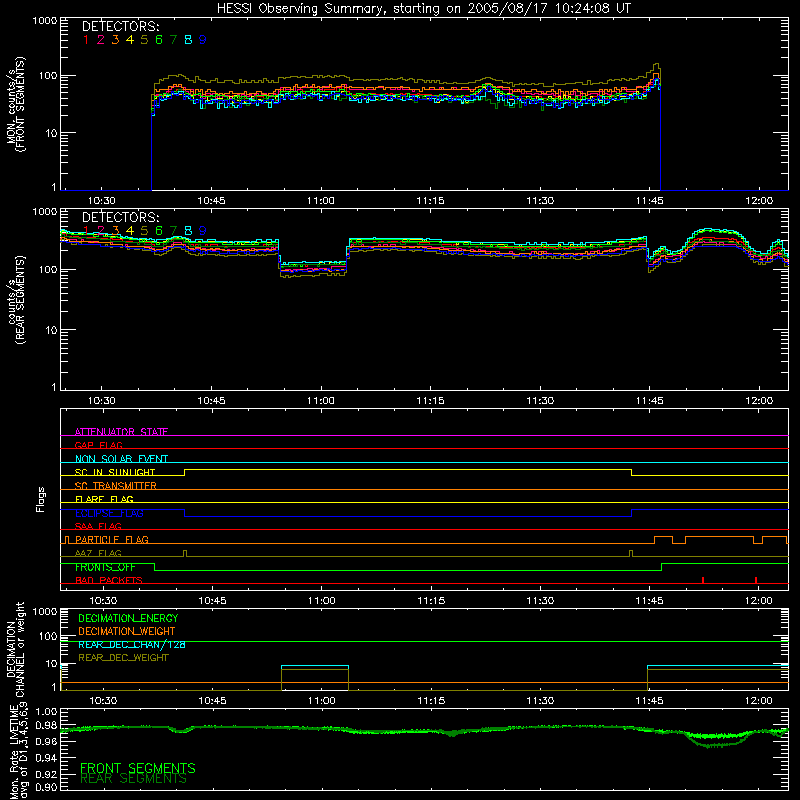Select blue detector 9 in rear segments legend
The height and width of the screenshot is (800, 800).
pyautogui.click(x=203, y=231)
